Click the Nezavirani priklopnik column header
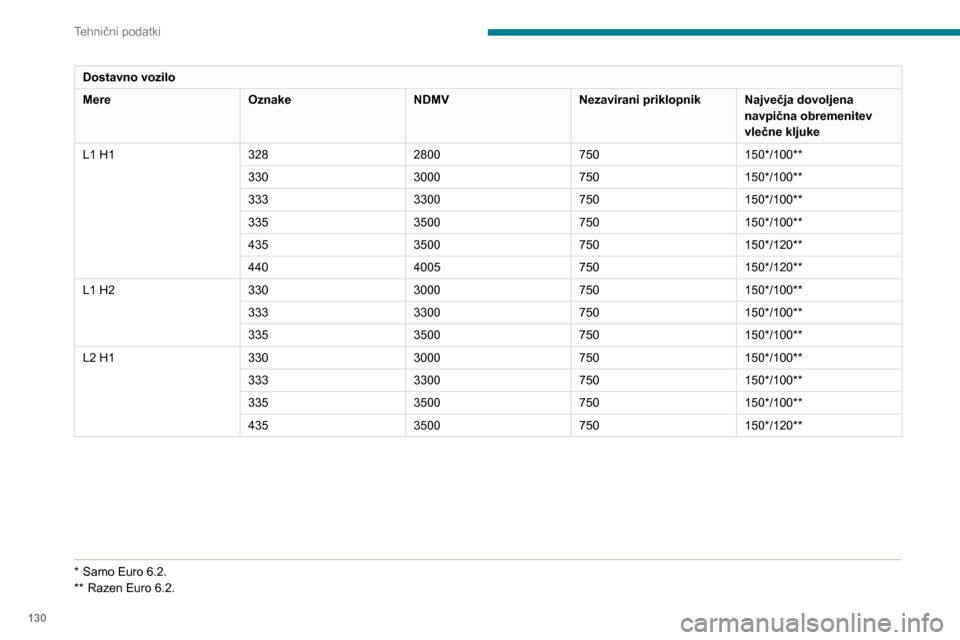 639,101
